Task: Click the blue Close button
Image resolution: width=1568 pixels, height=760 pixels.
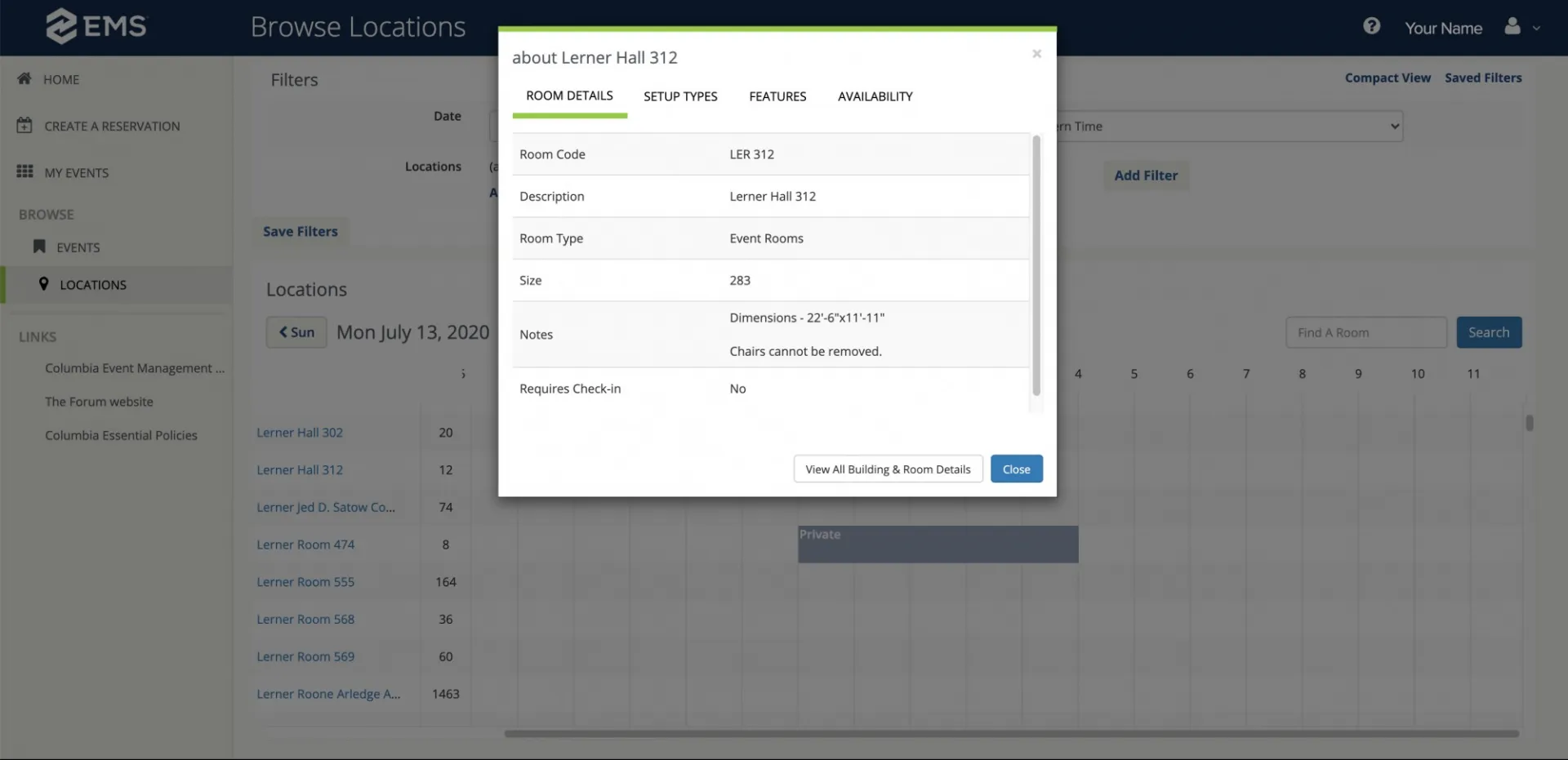Action: tap(1016, 469)
